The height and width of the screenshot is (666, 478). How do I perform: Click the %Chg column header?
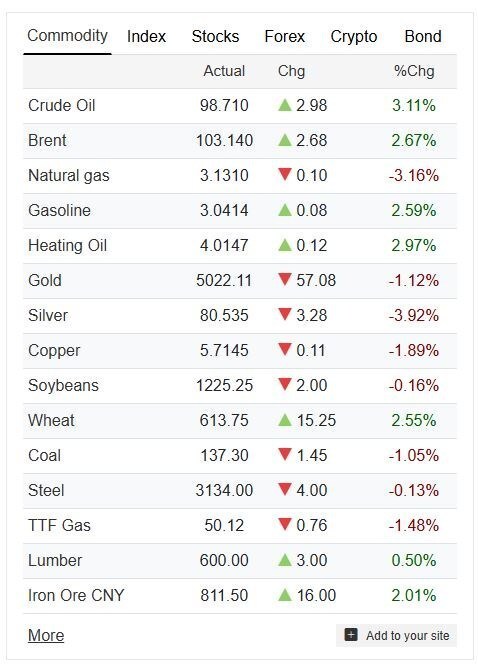click(414, 71)
